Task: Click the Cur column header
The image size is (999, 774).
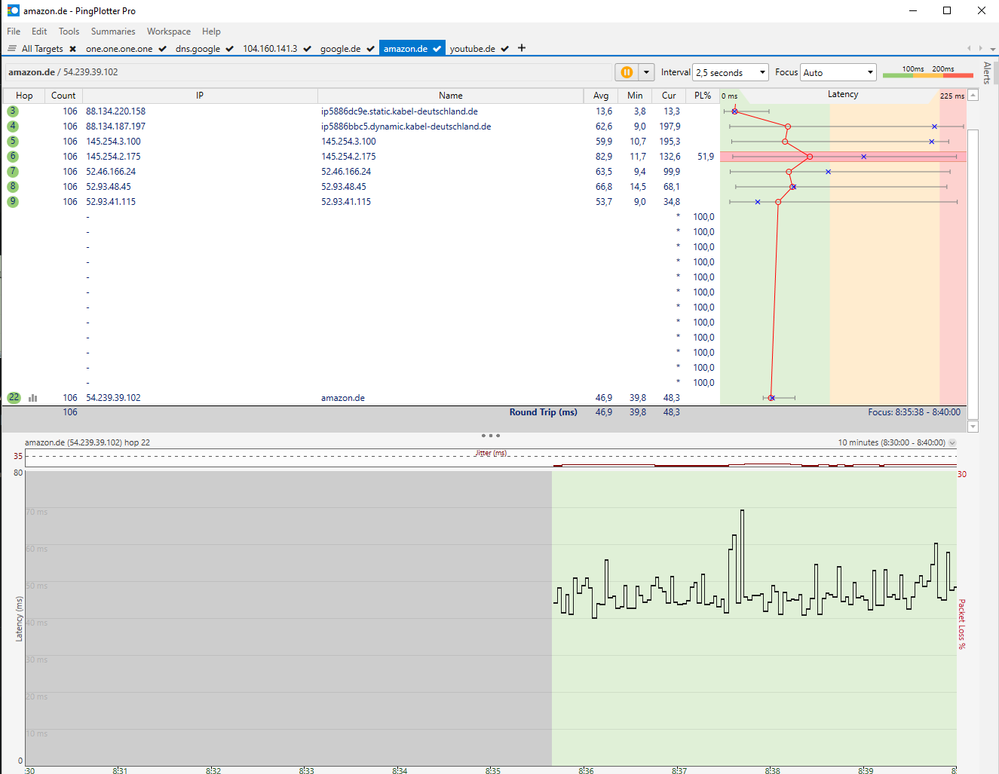Action: (668, 96)
